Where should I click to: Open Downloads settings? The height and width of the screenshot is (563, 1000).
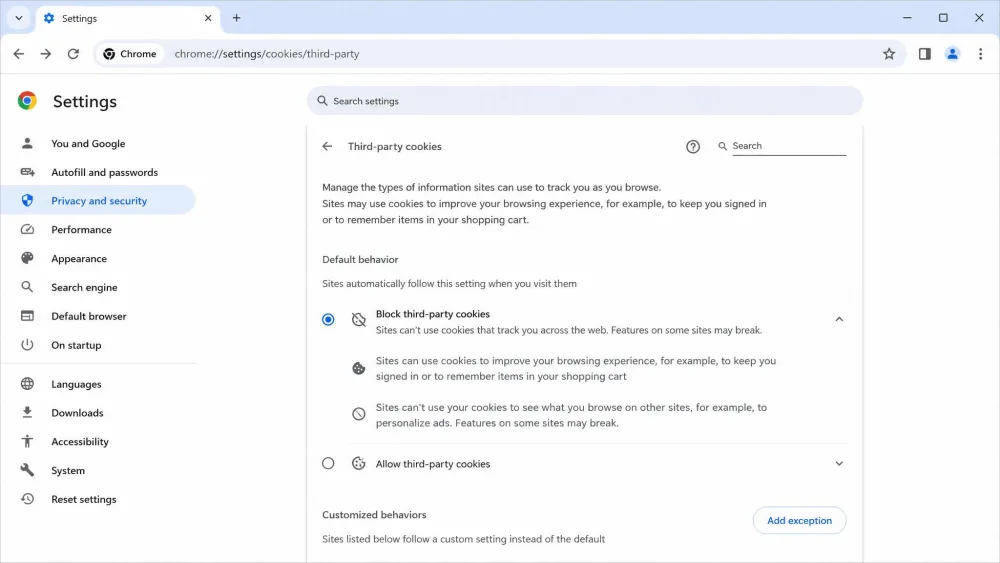(98, 413)
